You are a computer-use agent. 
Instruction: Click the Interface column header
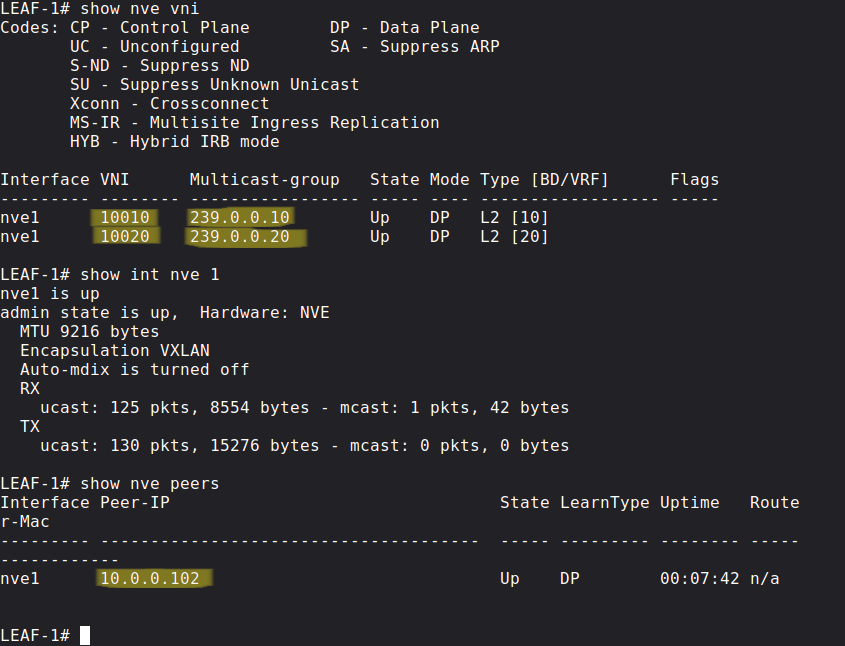tap(40, 179)
